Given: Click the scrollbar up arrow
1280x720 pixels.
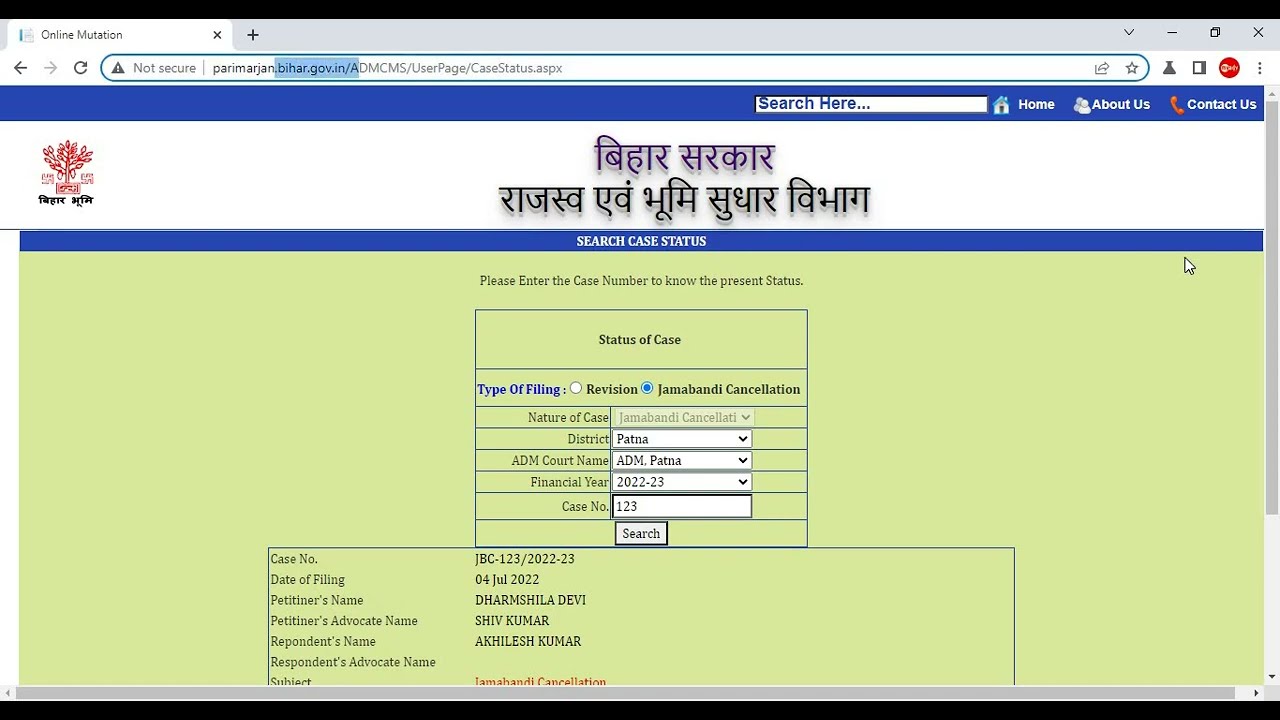Looking at the screenshot, I should pos(1272,93).
